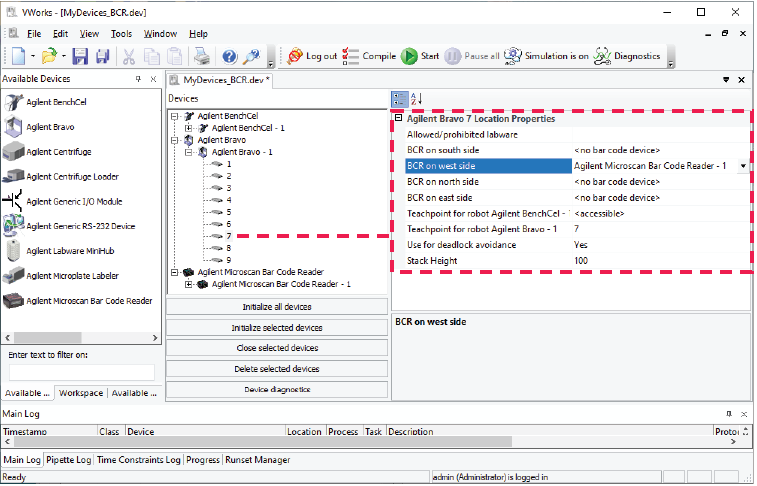This screenshot has height=486, width=757.
Task: Open the Help menu
Action: pyautogui.click(x=198, y=34)
